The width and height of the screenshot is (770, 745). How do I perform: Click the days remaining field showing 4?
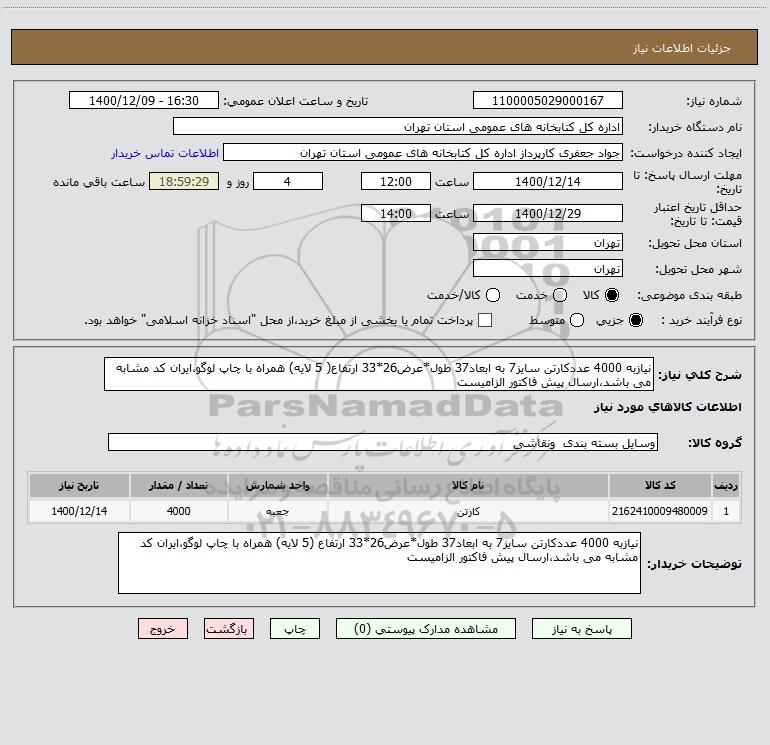[288, 181]
